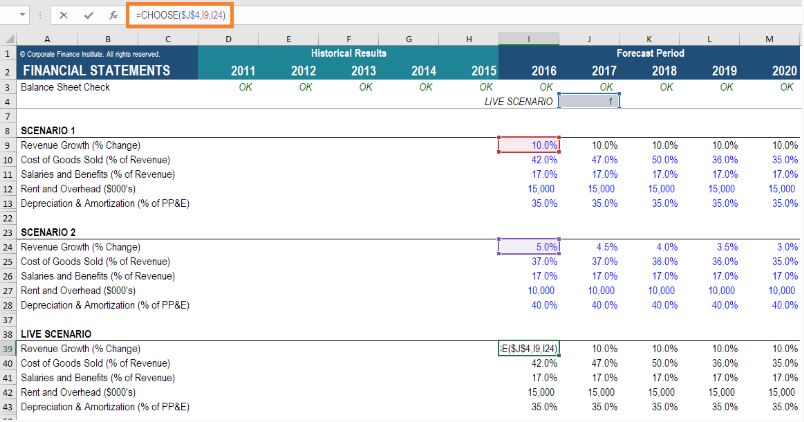Select column J header
The image size is (804, 422).
coord(589,39)
